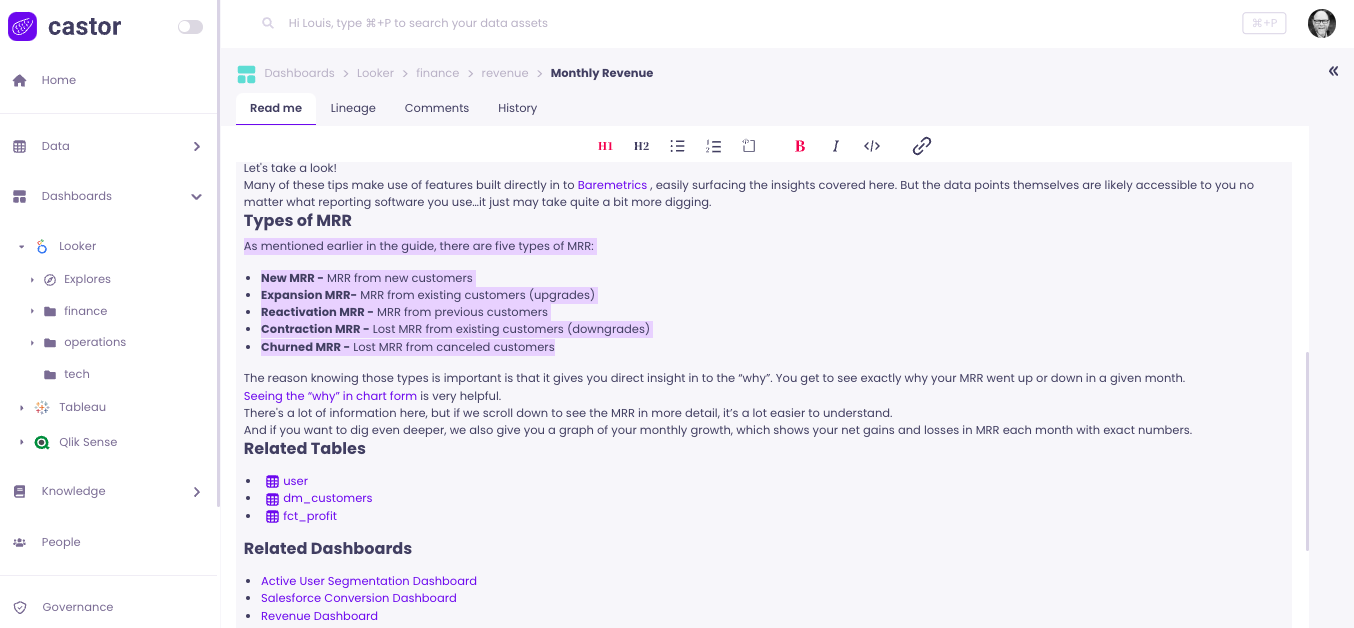Viewport: 1354px width, 628px height.
Task: Open the dm_customers related table
Action: tap(327, 498)
